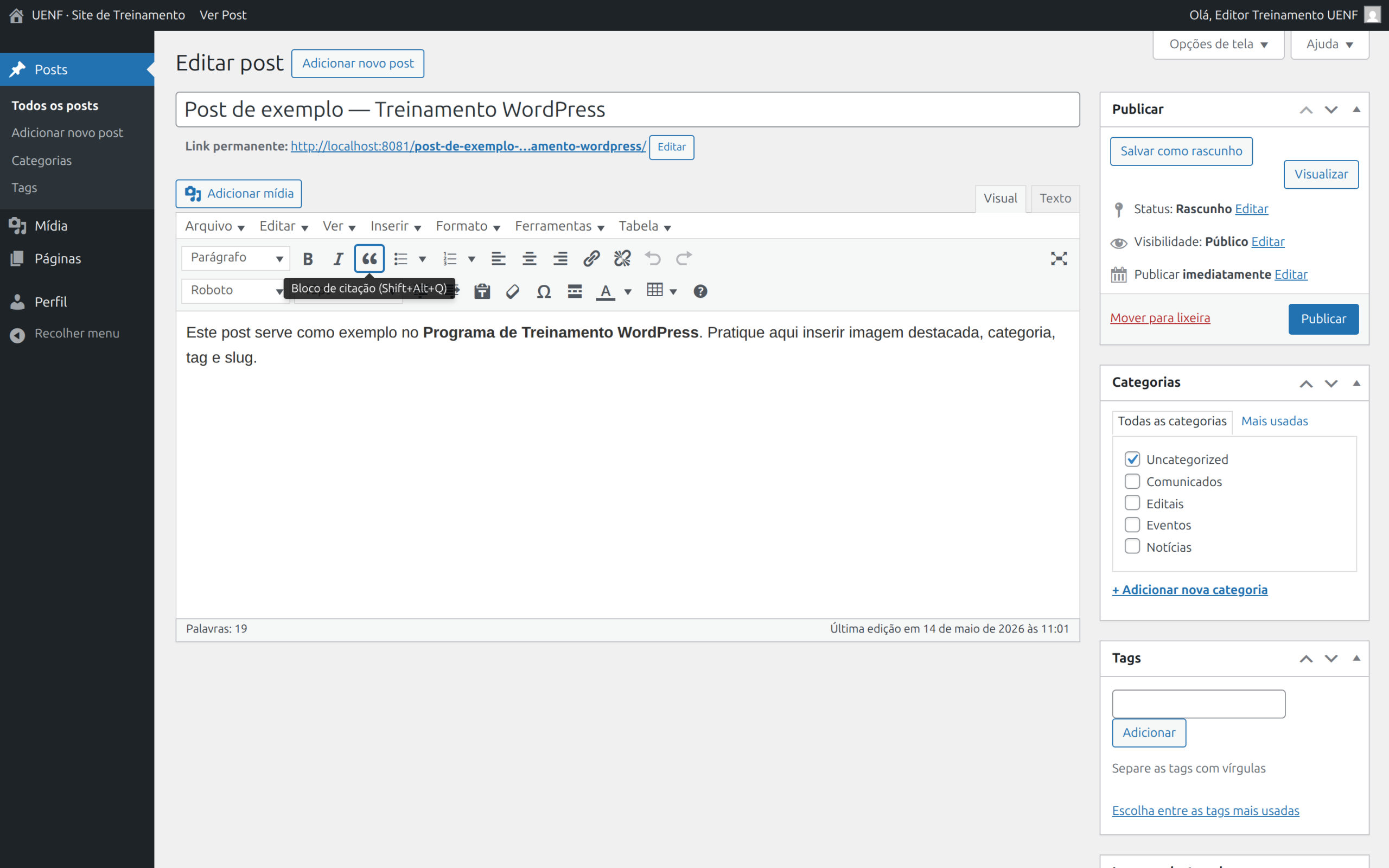Open the Roboto font family dropdown
This screenshot has height=868, width=1389.
pos(236,290)
